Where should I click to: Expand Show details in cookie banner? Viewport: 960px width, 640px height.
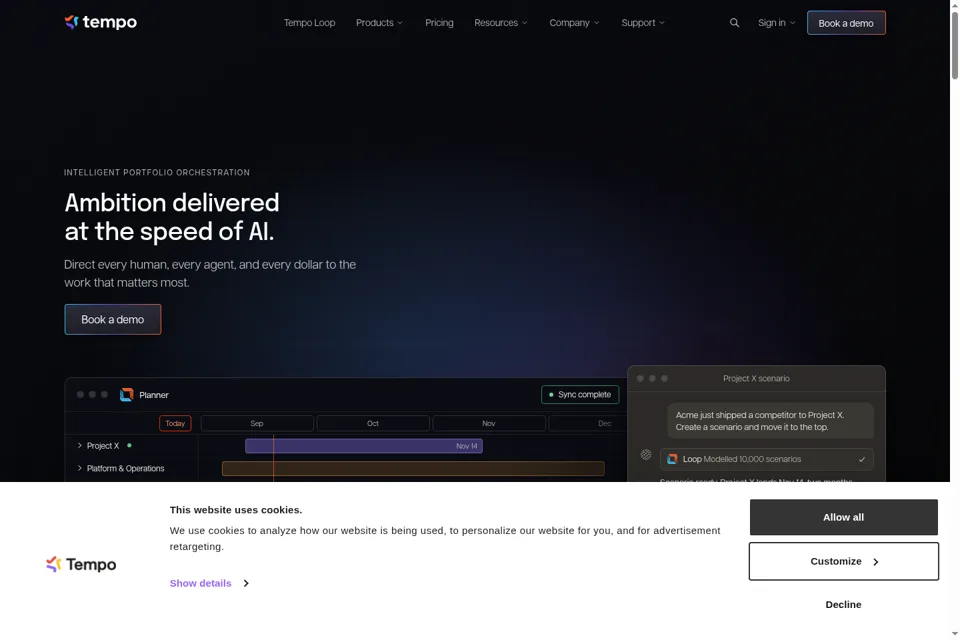pos(209,583)
